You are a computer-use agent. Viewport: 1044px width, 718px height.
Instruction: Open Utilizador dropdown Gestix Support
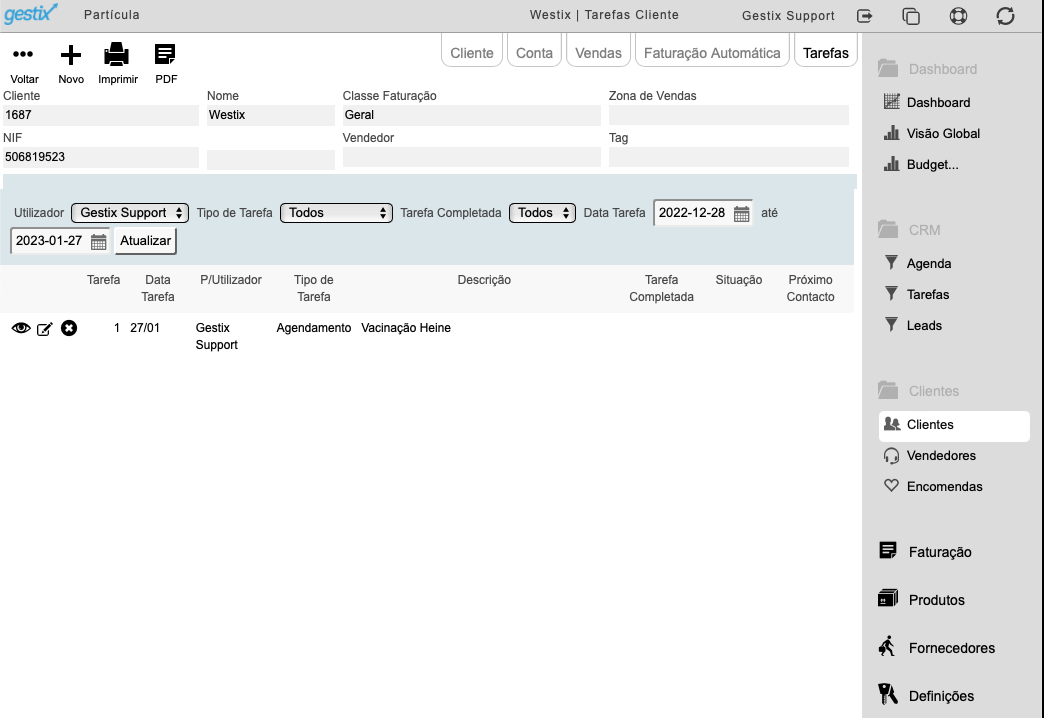point(130,213)
